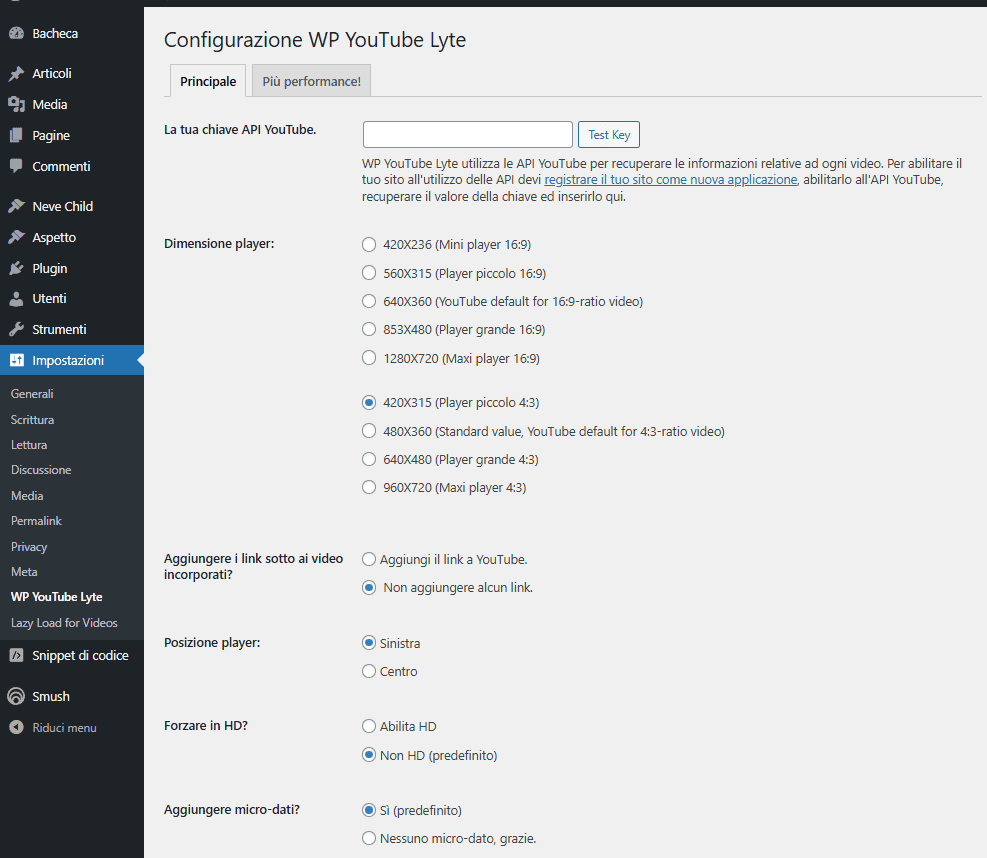Open Commenti menu item
The height and width of the screenshot is (858, 987).
(72, 166)
